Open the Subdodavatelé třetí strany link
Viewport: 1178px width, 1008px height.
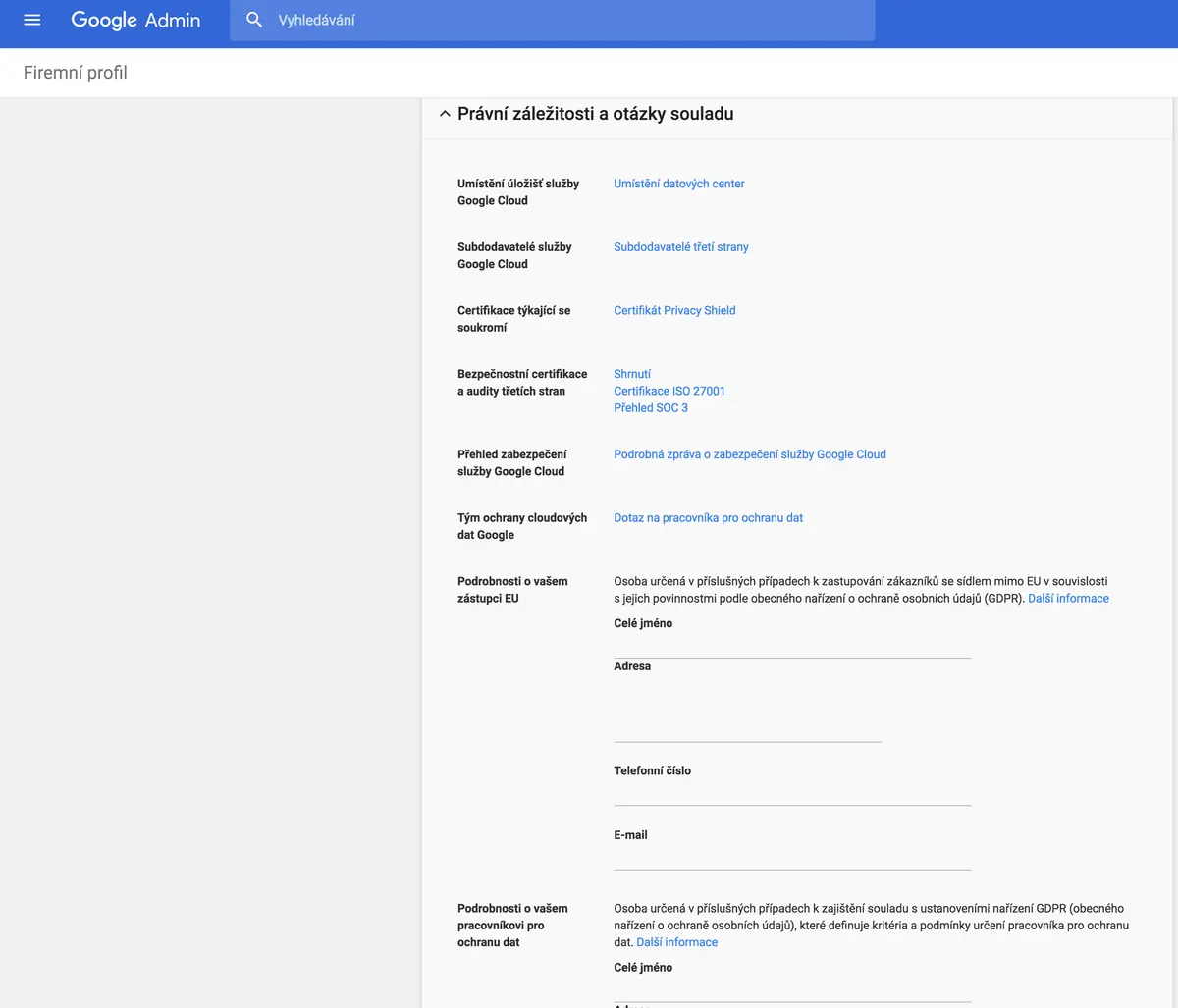click(681, 247)
